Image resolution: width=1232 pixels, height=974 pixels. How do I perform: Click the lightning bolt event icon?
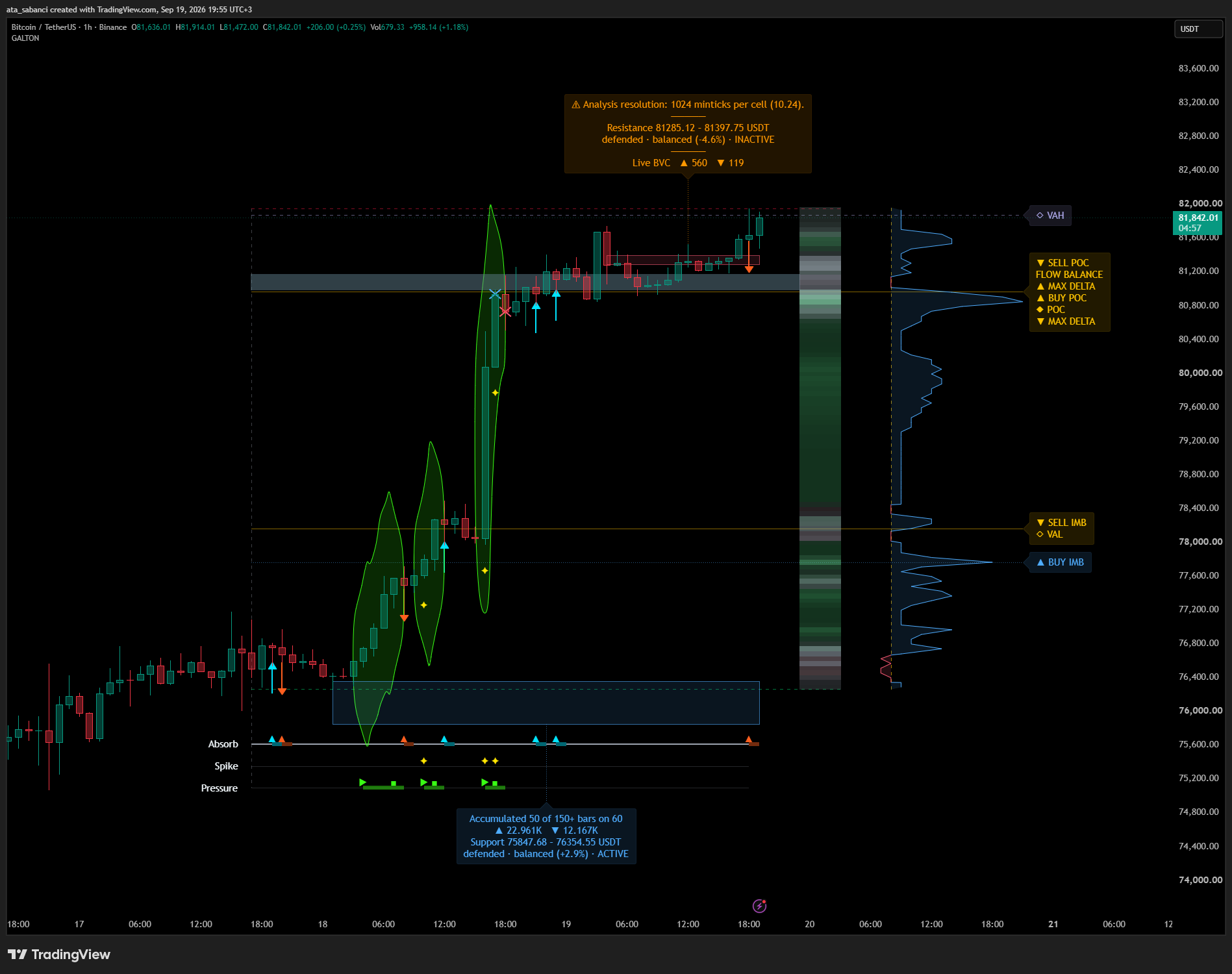(x=759, y=906)
